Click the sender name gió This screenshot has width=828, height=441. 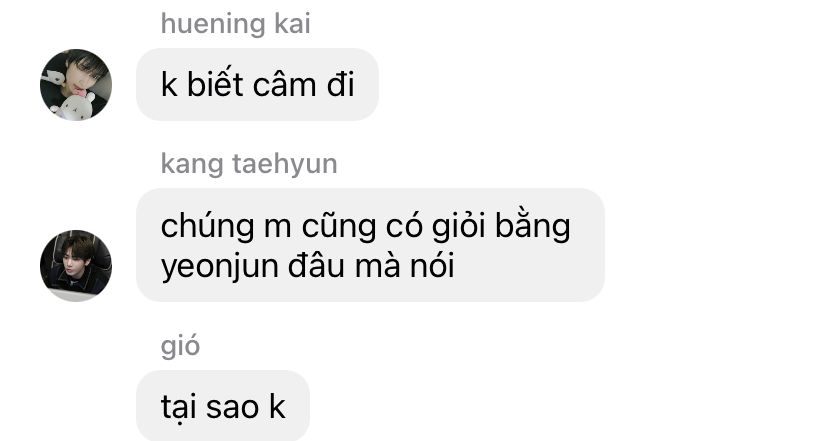click(180, 346)
